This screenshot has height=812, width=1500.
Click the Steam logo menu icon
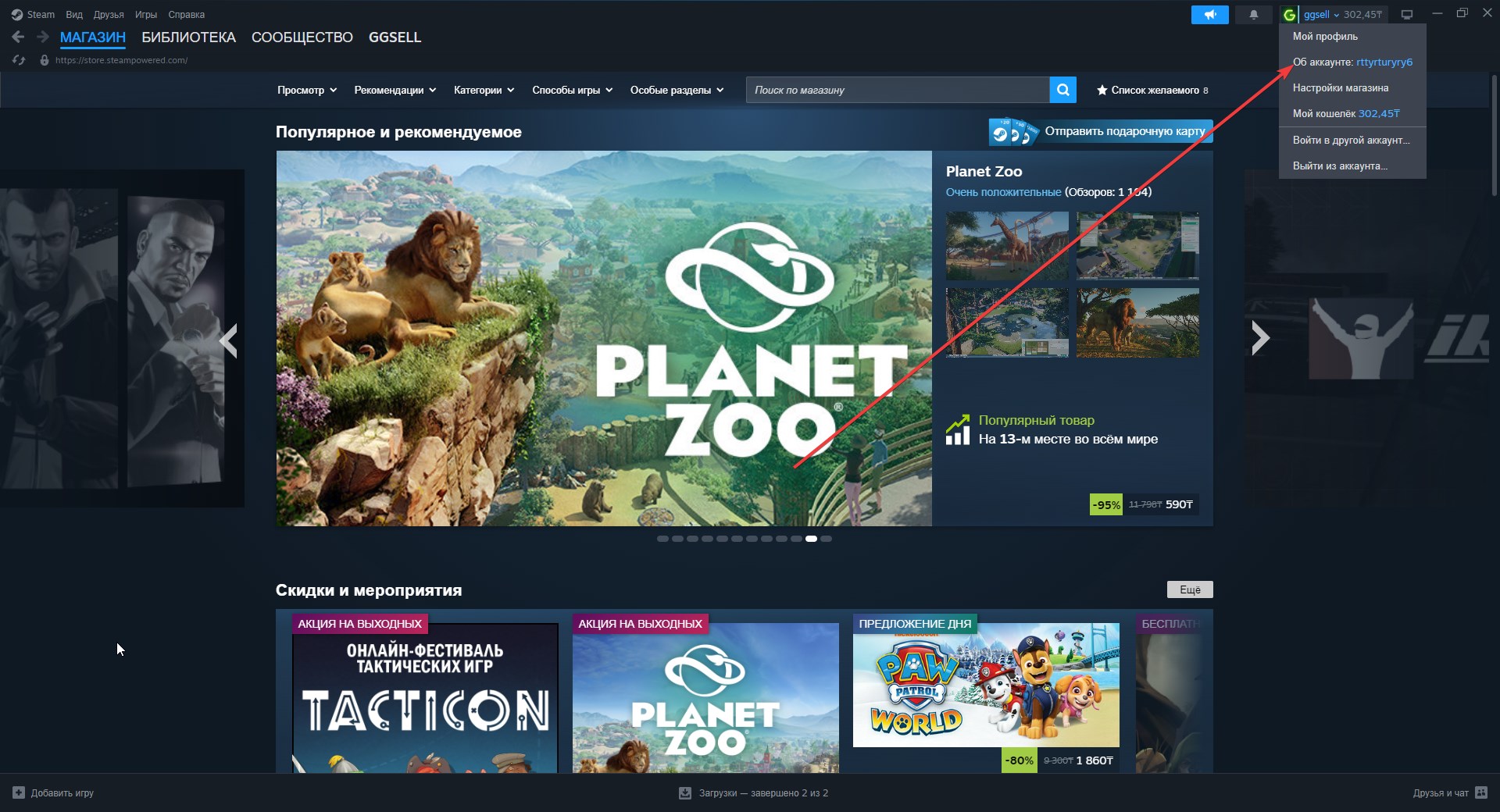click(16, 15)
